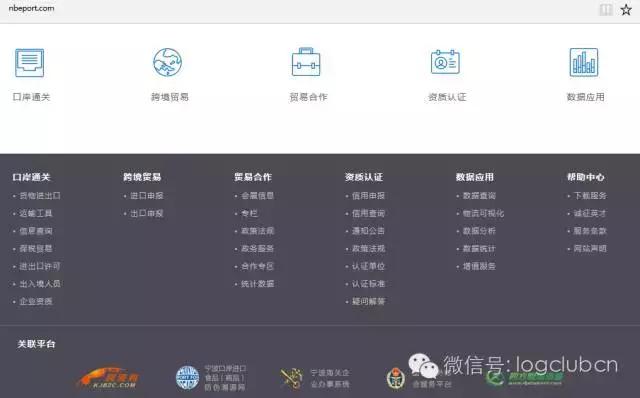Open the 货物进出口 footer link
Screen dimensions: 640x398
(x=40, y=196)
